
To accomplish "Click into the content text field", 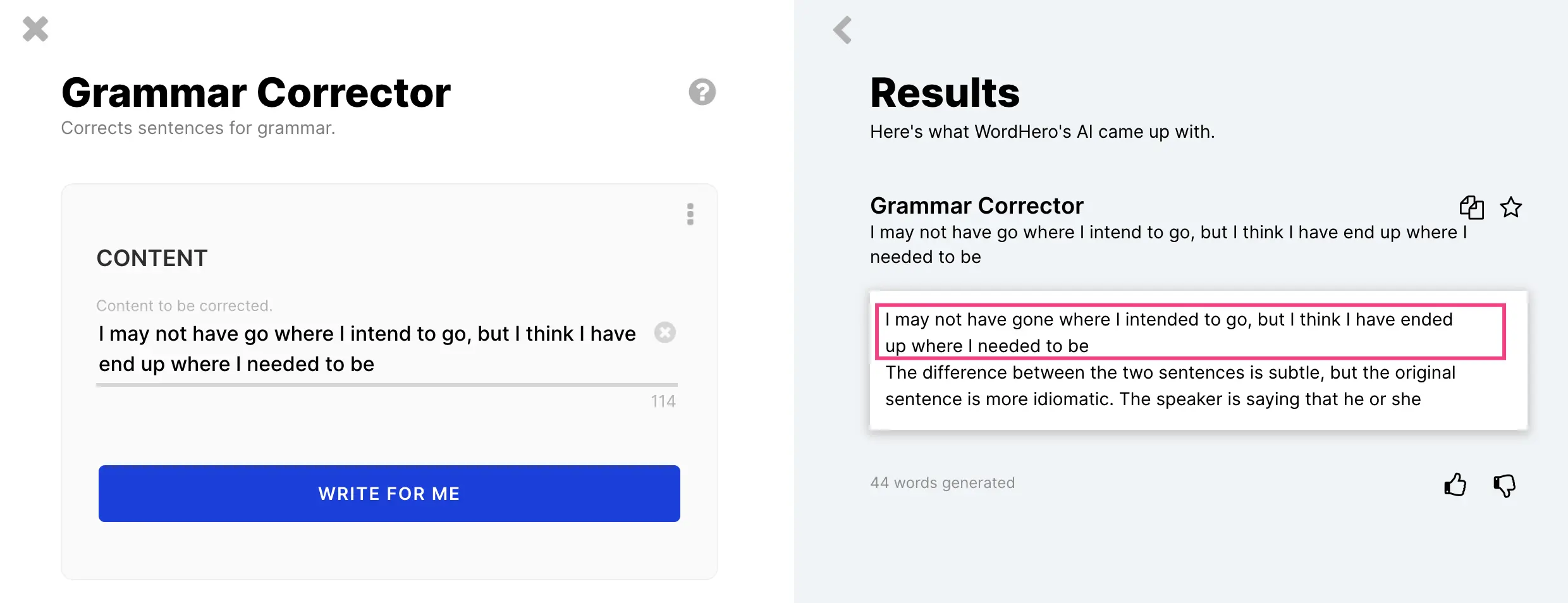I will [x=367, y=349].
